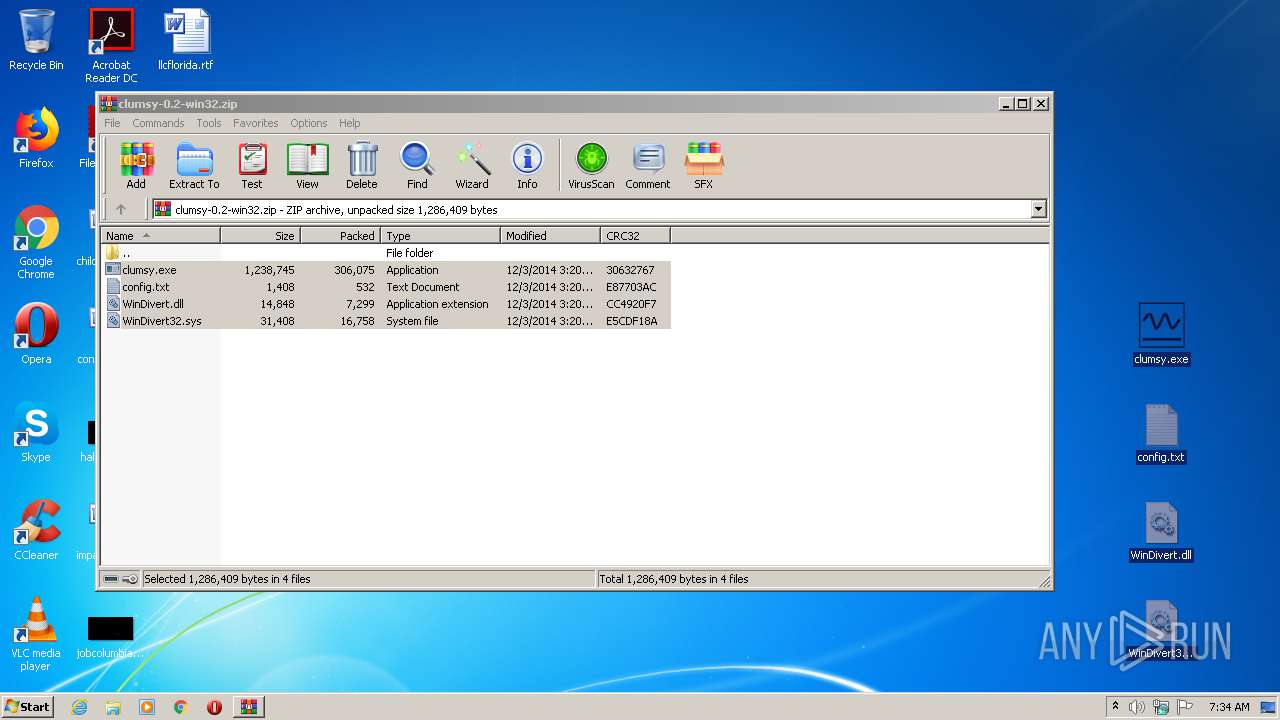The width and height of the screenshot is (1280, 720).
Task: Sort by the CRC32 column header
Action: tap(636, 236)
